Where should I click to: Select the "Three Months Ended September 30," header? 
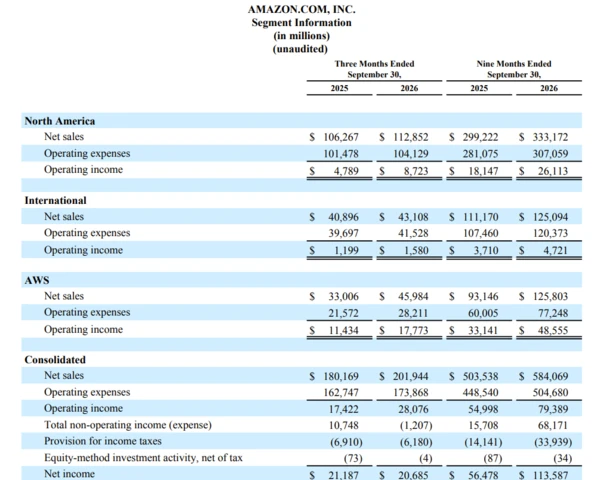click(374, 69)
